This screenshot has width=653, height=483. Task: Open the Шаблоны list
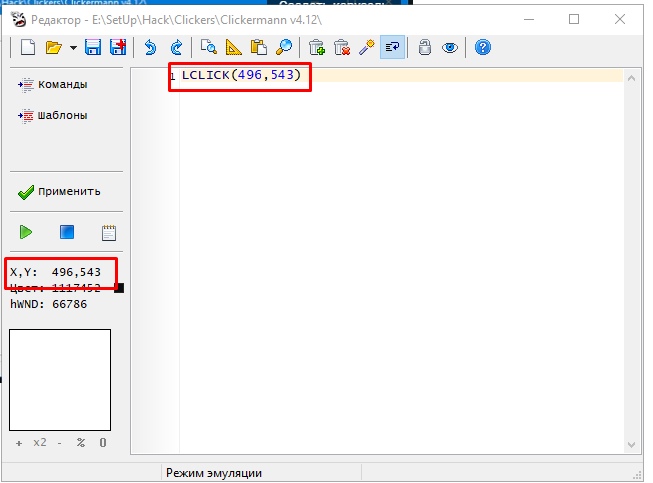(x=53, y=115)
